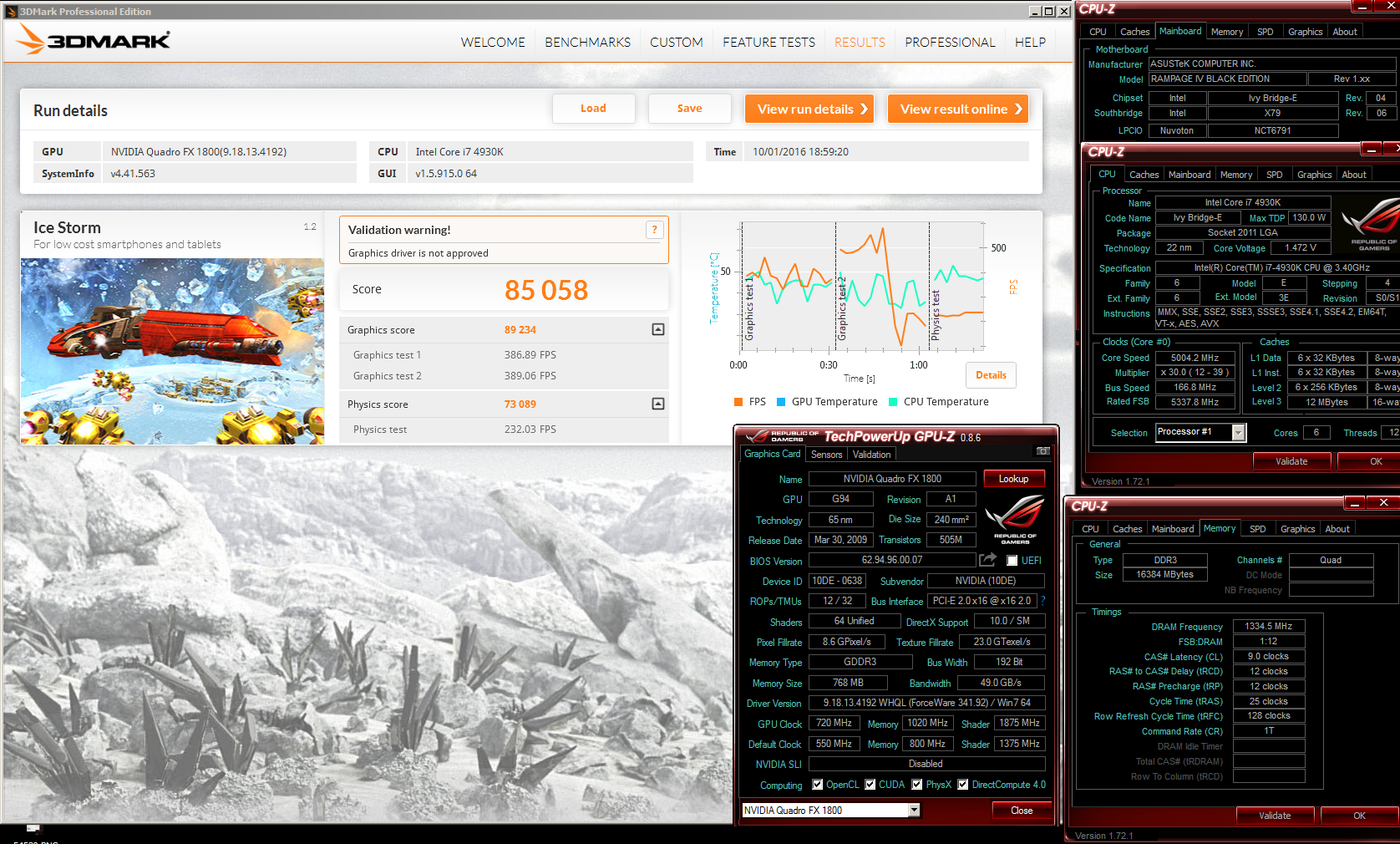Click the FPS and temperature chart
The width and height of the screenshot is (1400, 844).
(x=862, y=287)
